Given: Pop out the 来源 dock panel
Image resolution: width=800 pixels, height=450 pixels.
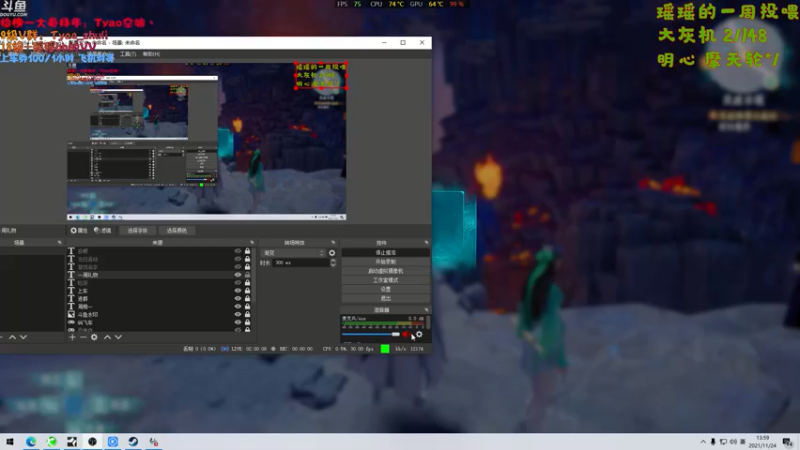Looking at the screenshot, I should (x=252, y=243).
